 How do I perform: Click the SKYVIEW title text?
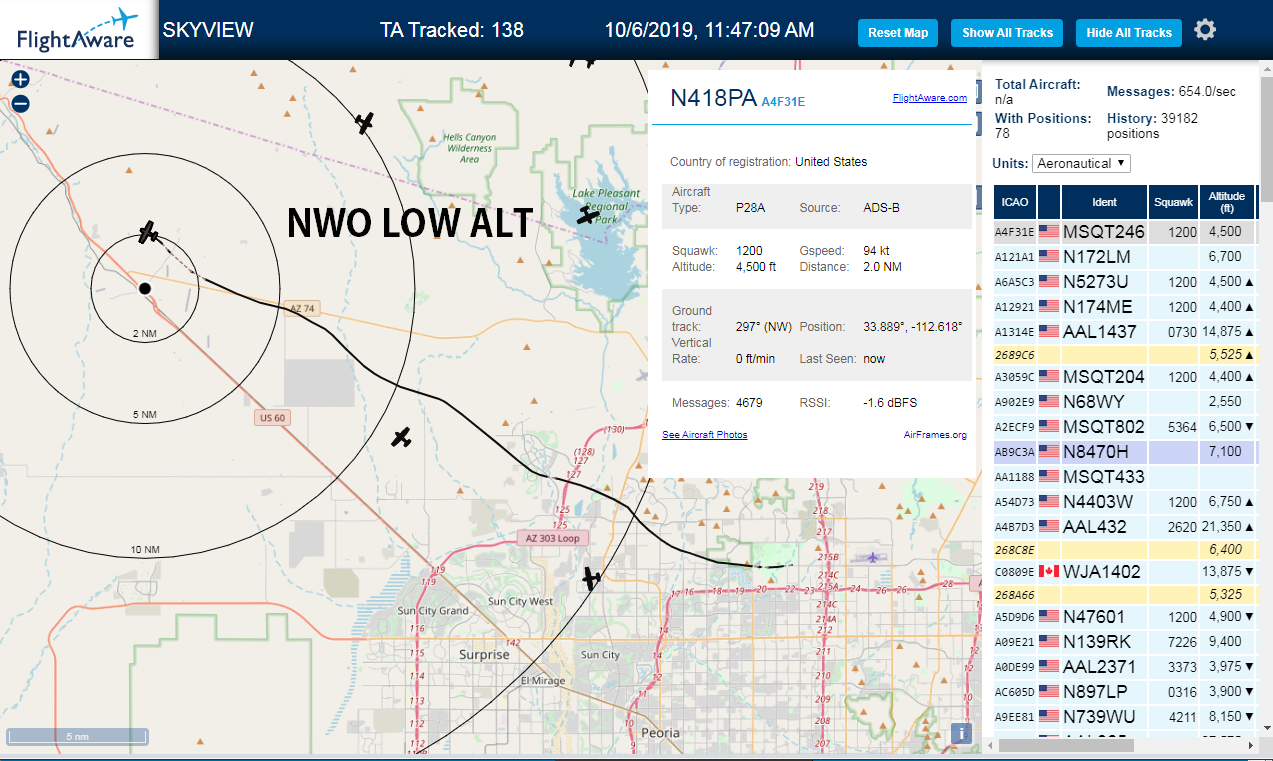(x=208, y=30)
